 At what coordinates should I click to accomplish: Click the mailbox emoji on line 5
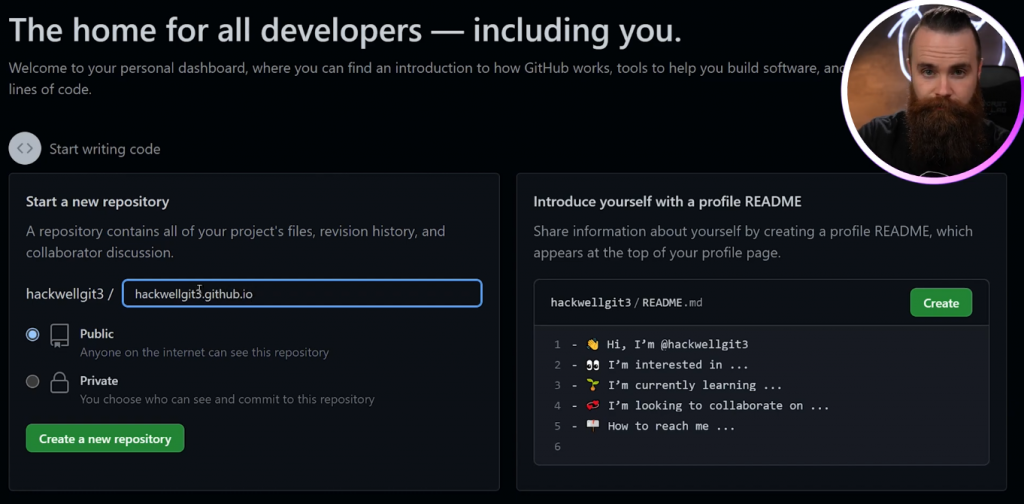click(x=592, y=426)
